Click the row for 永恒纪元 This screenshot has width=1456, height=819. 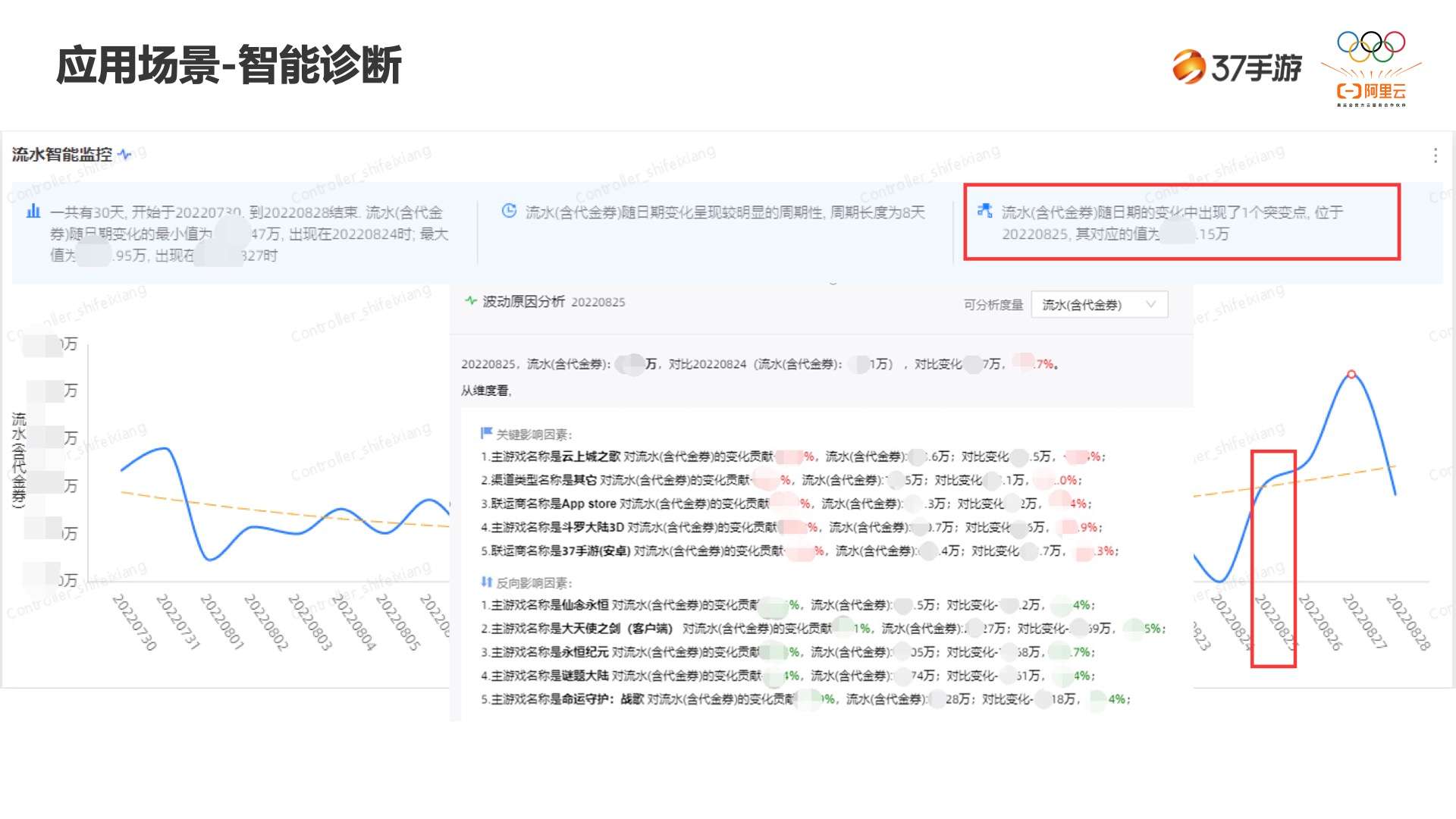tap(788, 652)
